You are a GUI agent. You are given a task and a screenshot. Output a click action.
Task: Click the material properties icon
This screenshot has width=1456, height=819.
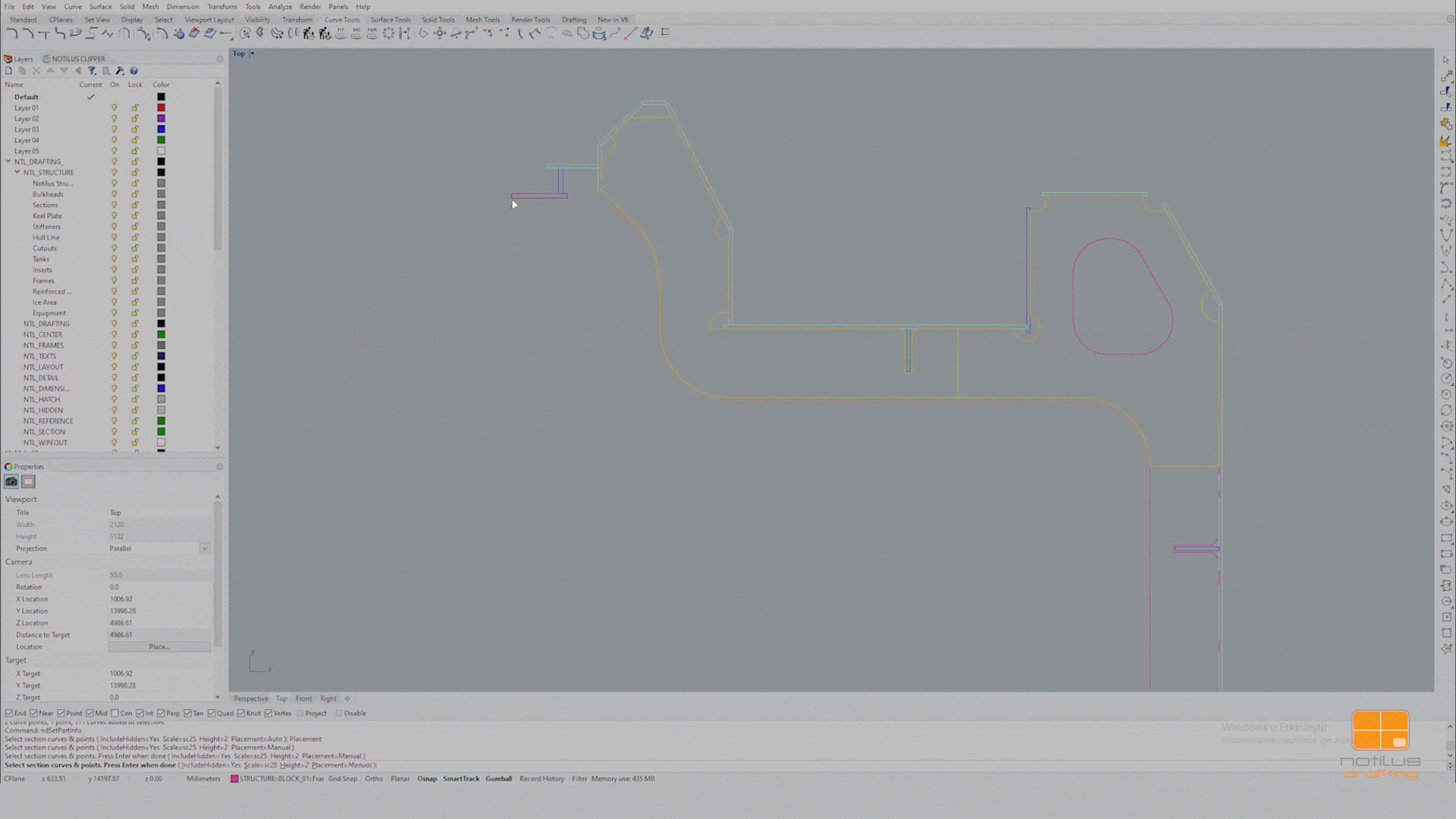tap(28, 482)
